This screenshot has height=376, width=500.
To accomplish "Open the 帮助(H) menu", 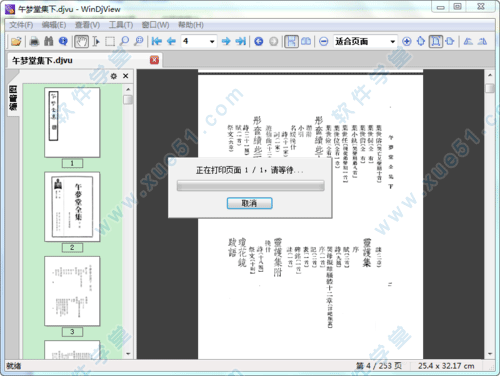I will (x=191, y=25).
